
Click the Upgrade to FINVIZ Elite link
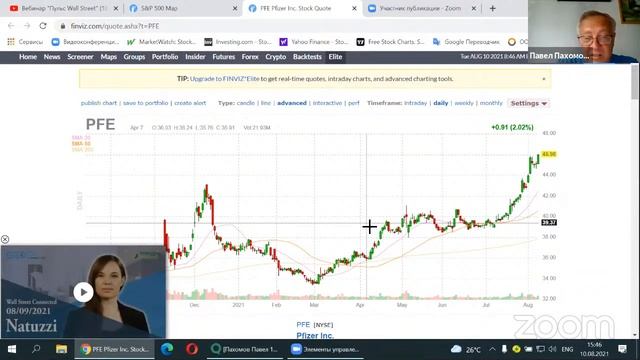(x=224, y=79)
